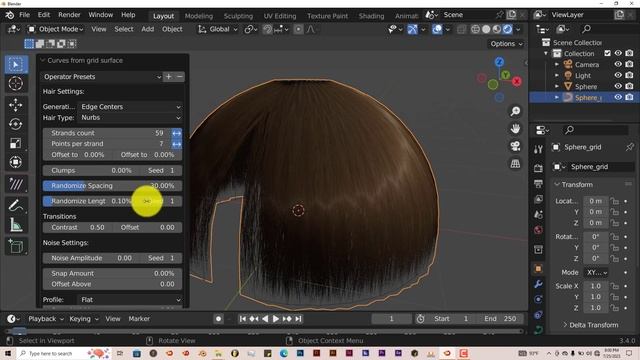Select the Transform tool
Screen dimensions: 640x360
[x=16, y=162]
